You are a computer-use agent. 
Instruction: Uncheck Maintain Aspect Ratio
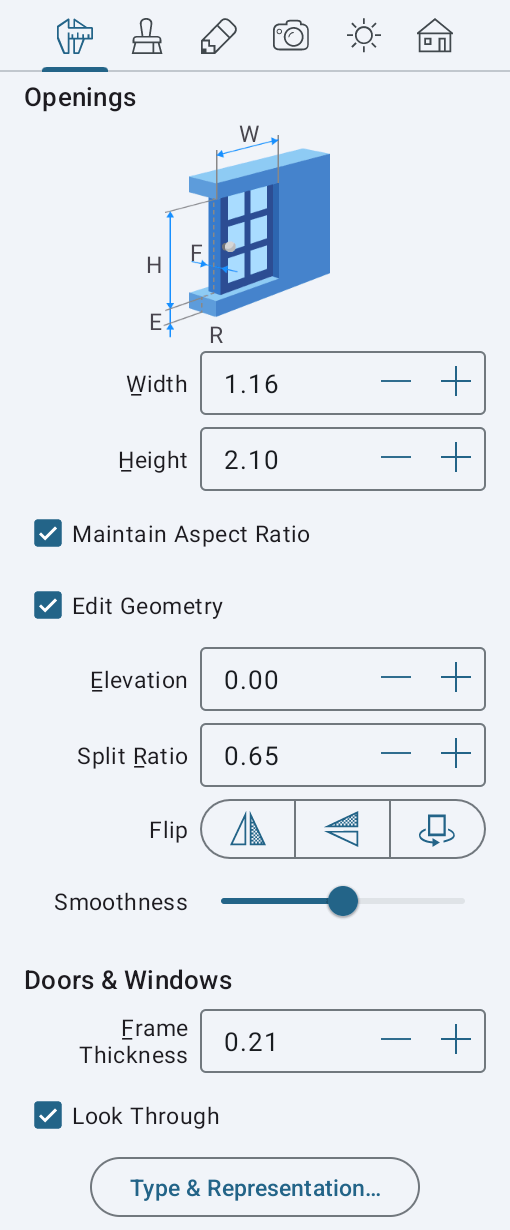click(x=48, y=534)
